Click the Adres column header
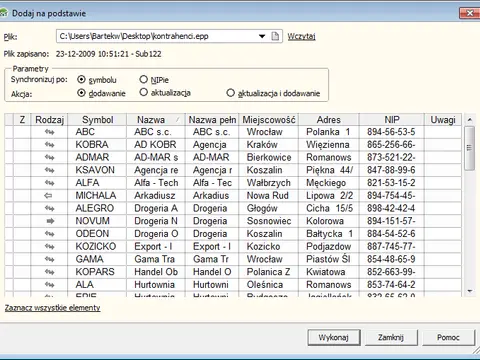Image resolution: width=480 pixels, height=360 pixels. pyautogui.click(x=329, y=120)
